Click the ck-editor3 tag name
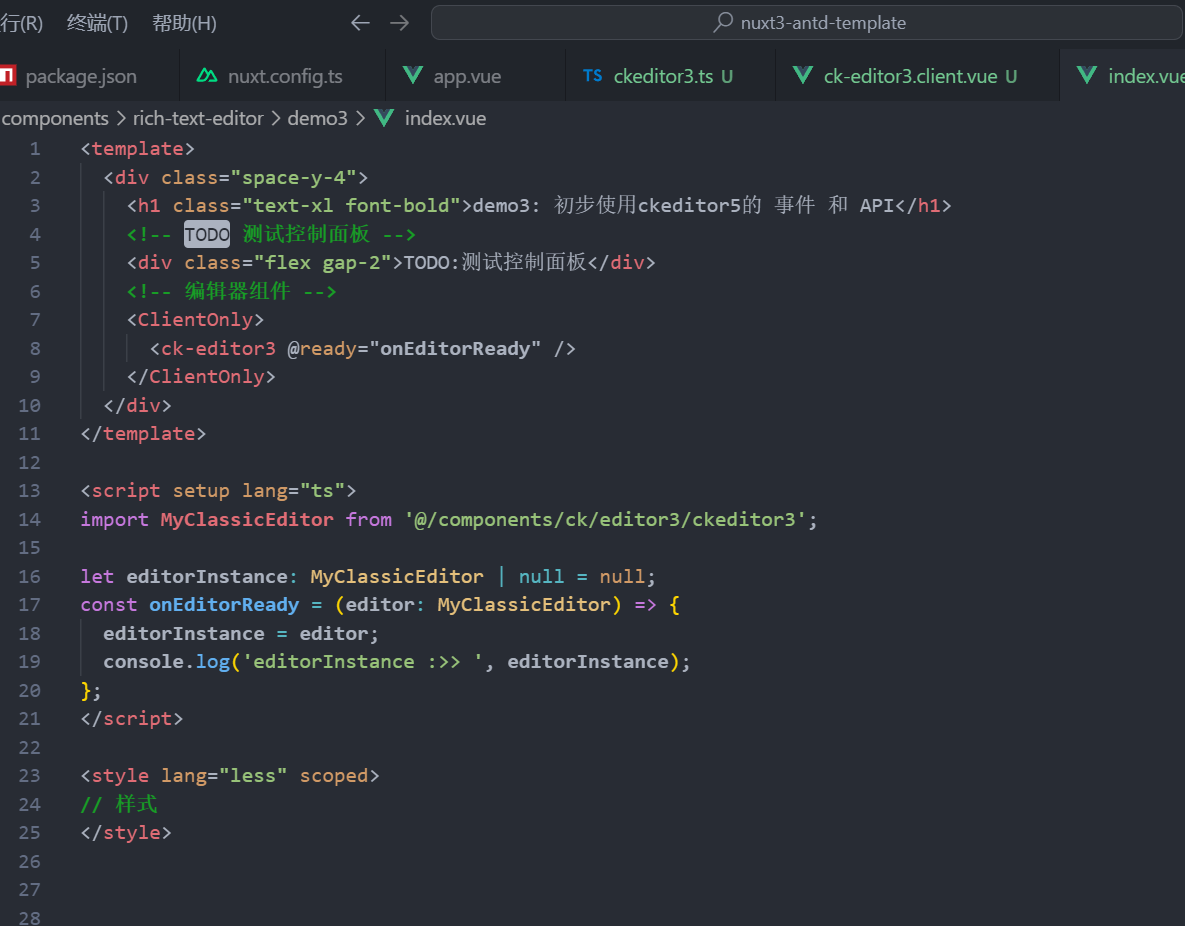The width and height of the screenshot is (1185, 926). [218, 348]
